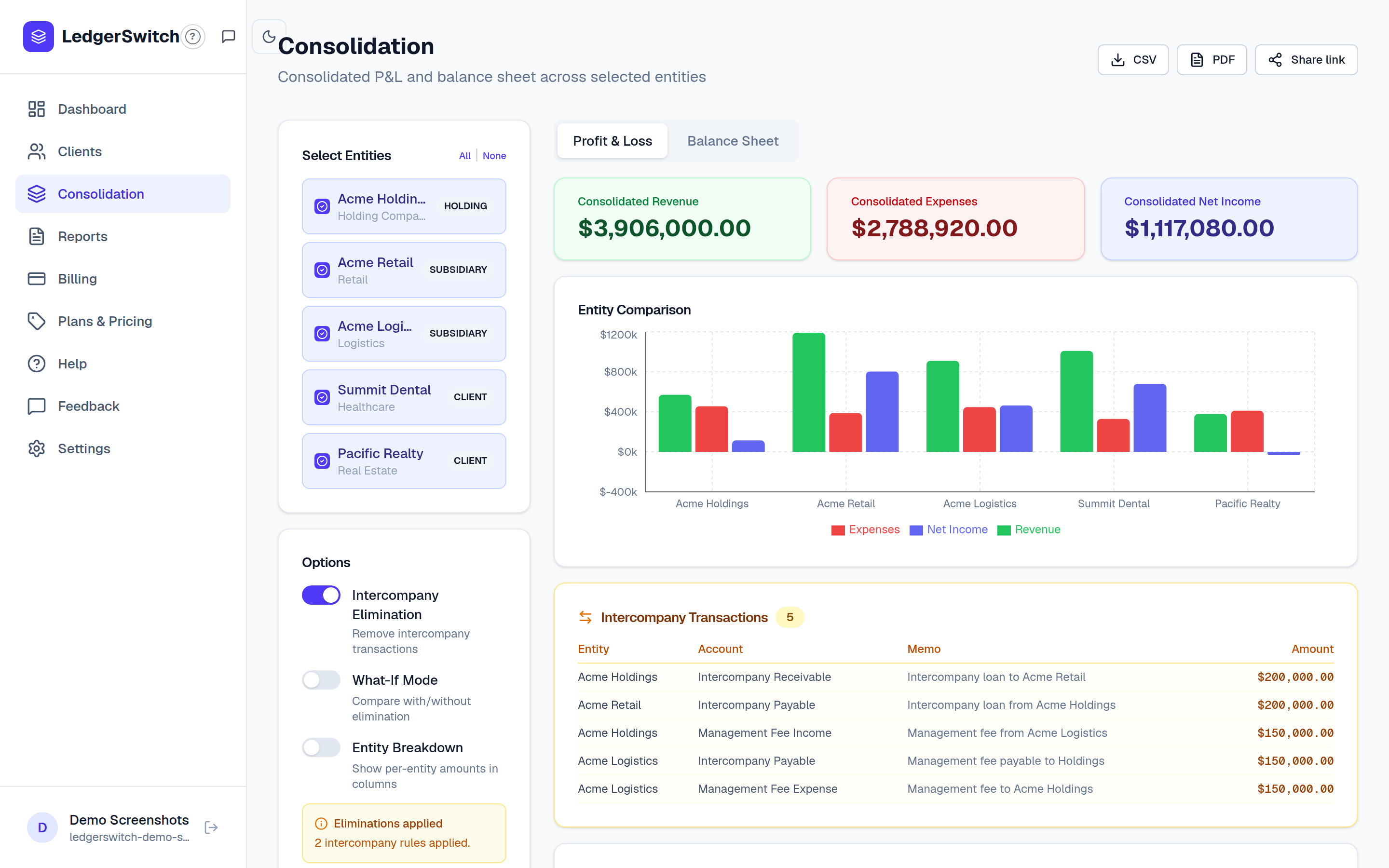This screenshot has height=868, width=1389.
Task: Click 'Management Fee Income' account cell
Action: [764, 733]
